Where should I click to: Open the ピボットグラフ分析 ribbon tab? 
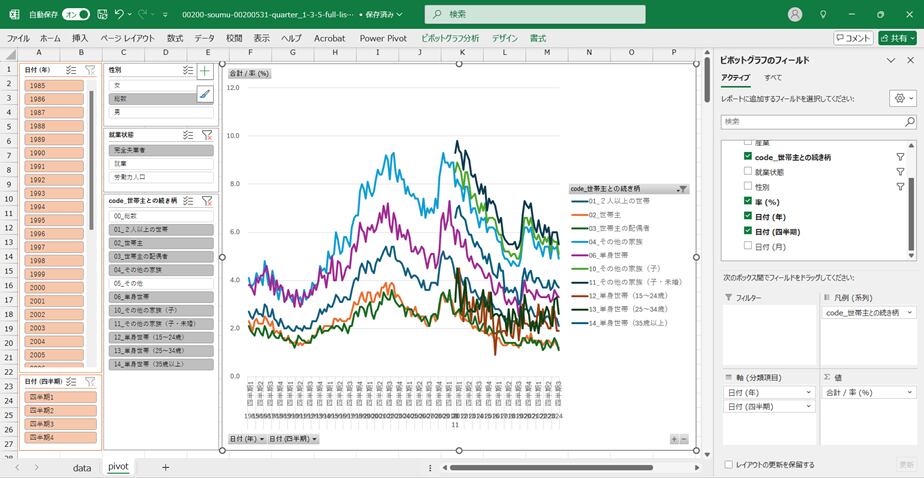point(450,38)
